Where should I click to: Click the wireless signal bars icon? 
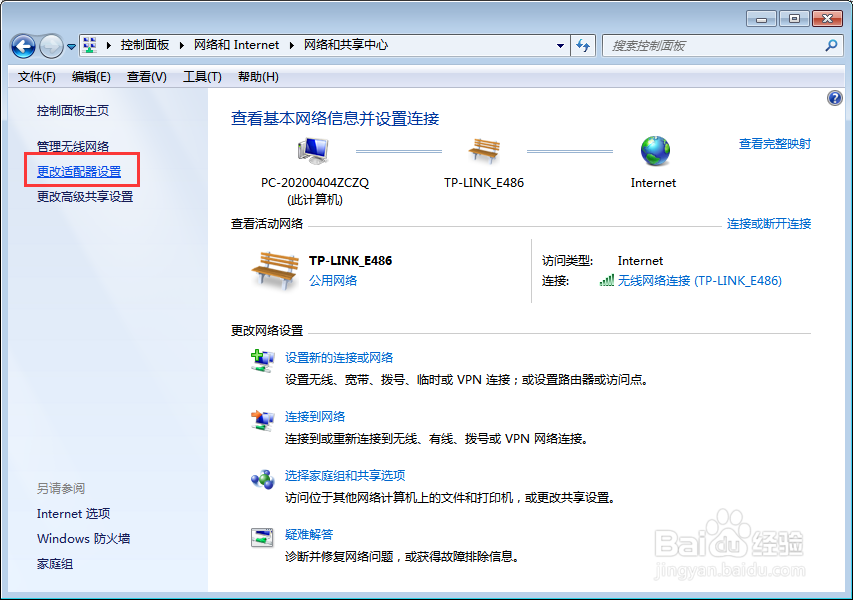607,280
